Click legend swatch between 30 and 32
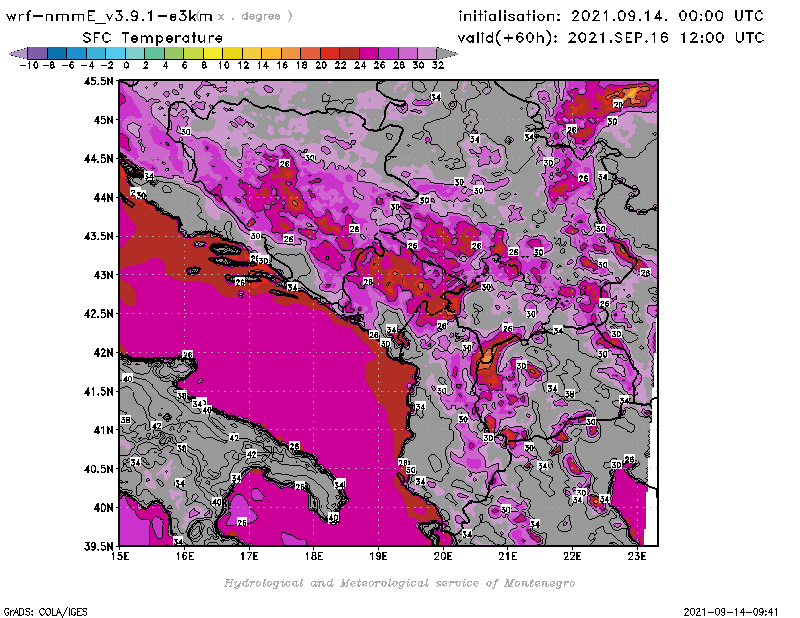 tap(427, 53)
